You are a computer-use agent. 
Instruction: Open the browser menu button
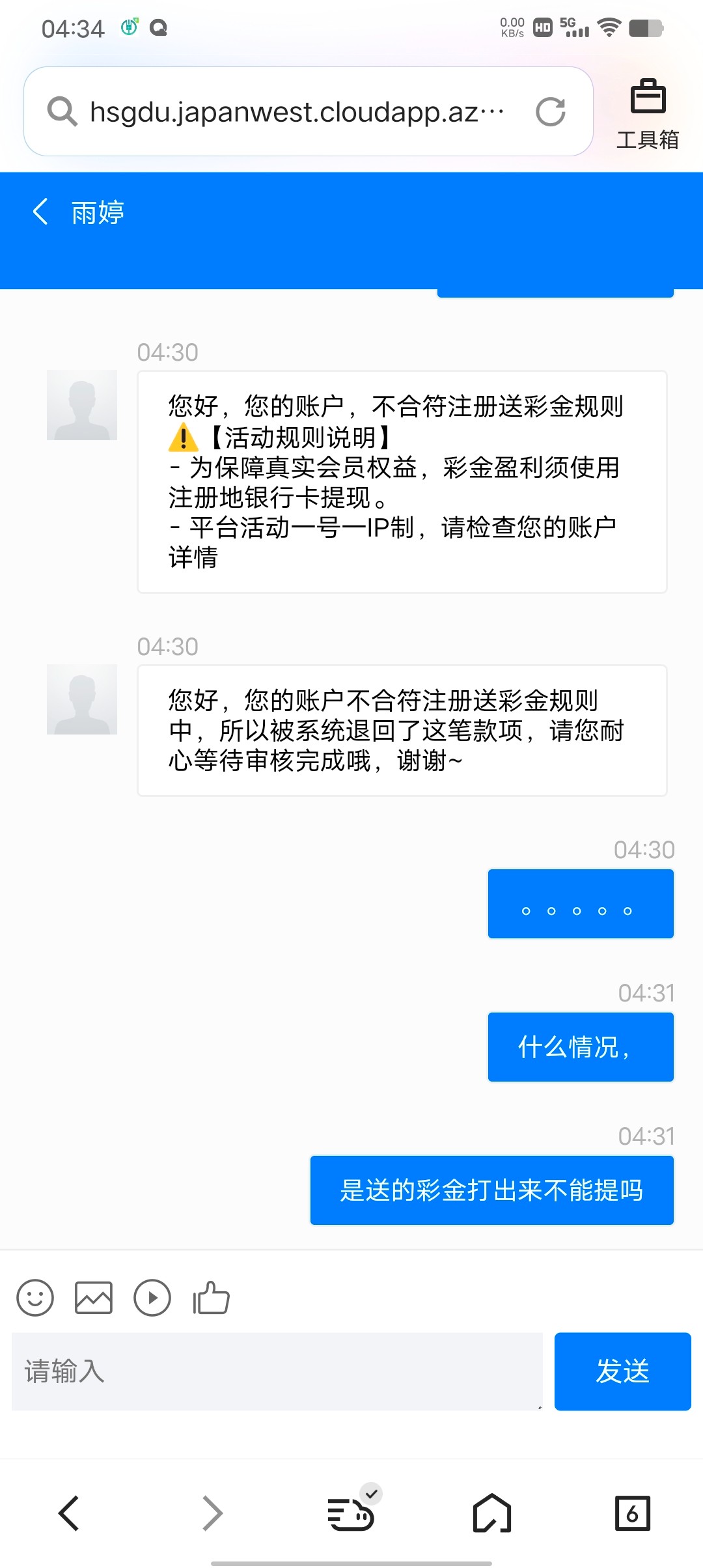(351, 1513)
